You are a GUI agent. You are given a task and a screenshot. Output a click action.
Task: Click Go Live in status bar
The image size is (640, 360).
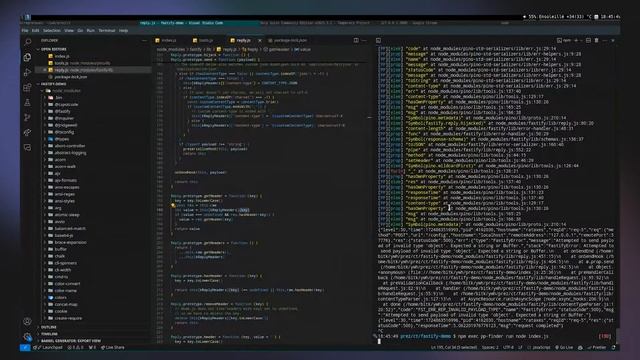pos(564,348)
